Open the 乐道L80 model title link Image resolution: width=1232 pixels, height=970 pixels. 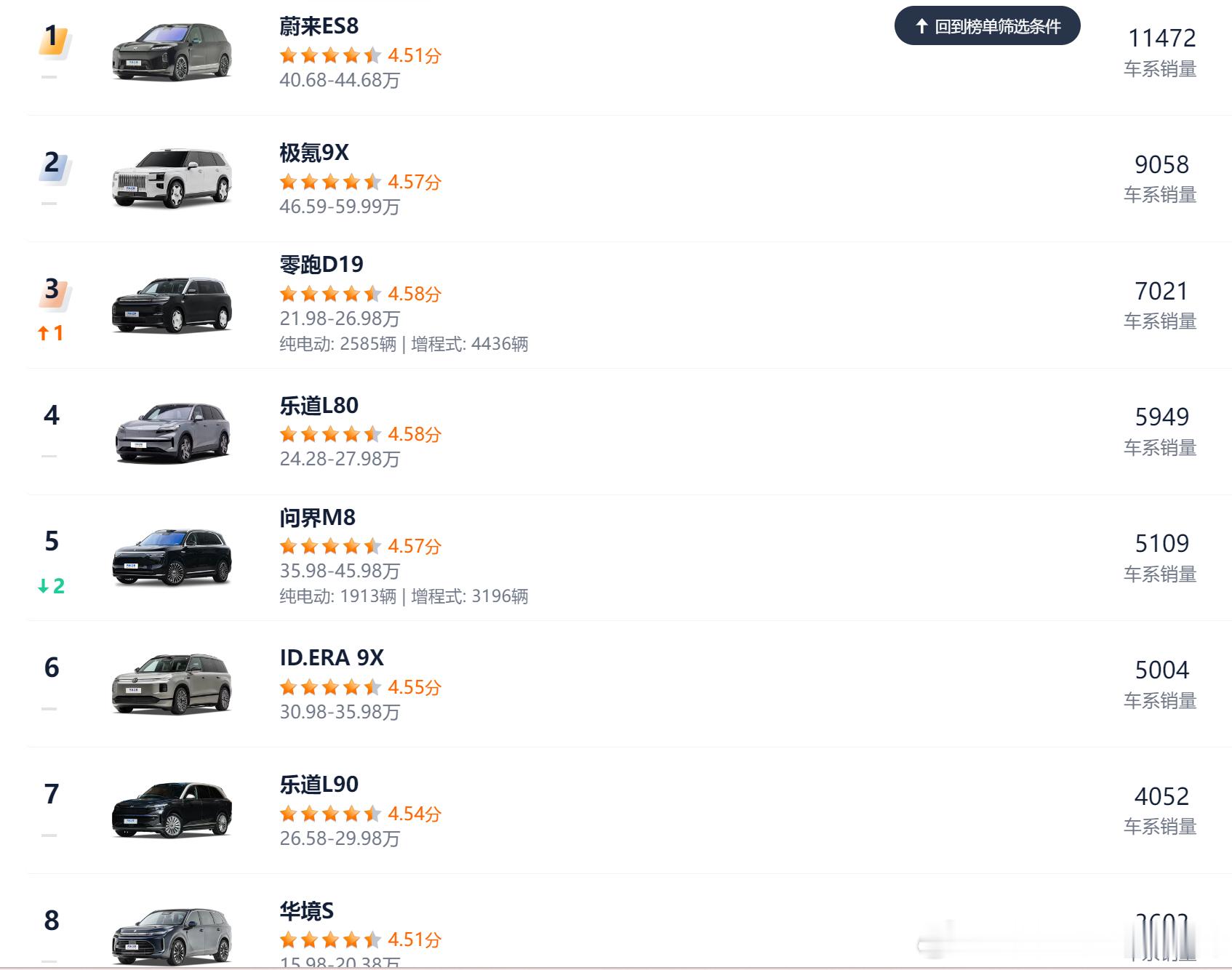tap(319, 405)
